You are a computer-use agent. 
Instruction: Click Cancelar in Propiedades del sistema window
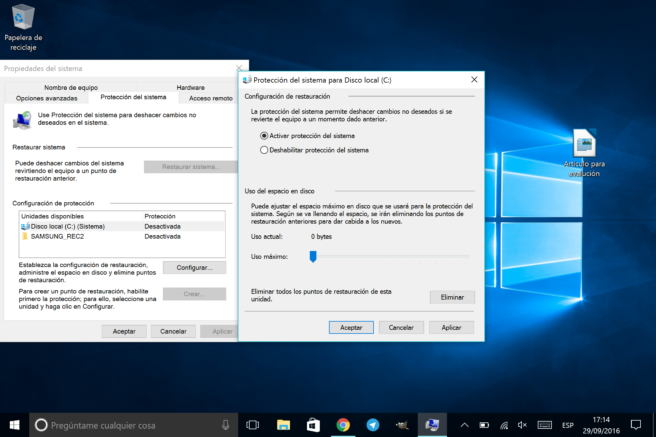[x=173, y=331]
